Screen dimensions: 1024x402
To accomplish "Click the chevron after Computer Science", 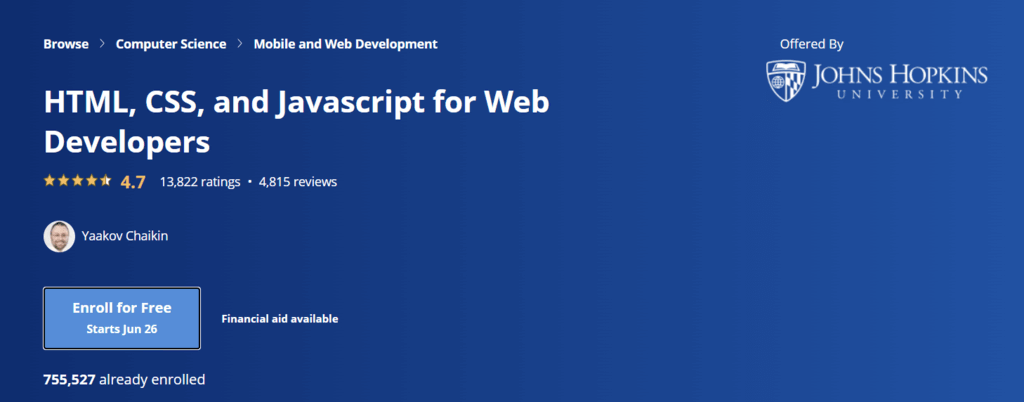I will click(240, 44).
